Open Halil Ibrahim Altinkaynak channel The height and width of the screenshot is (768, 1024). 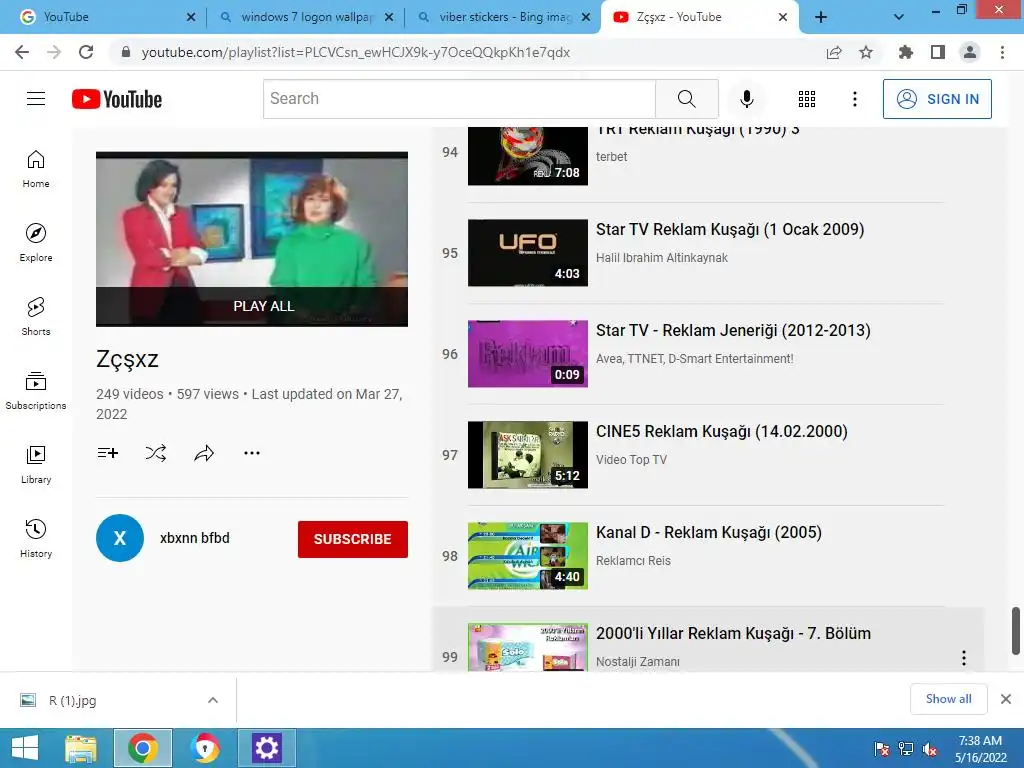click(x=662, y=257)
